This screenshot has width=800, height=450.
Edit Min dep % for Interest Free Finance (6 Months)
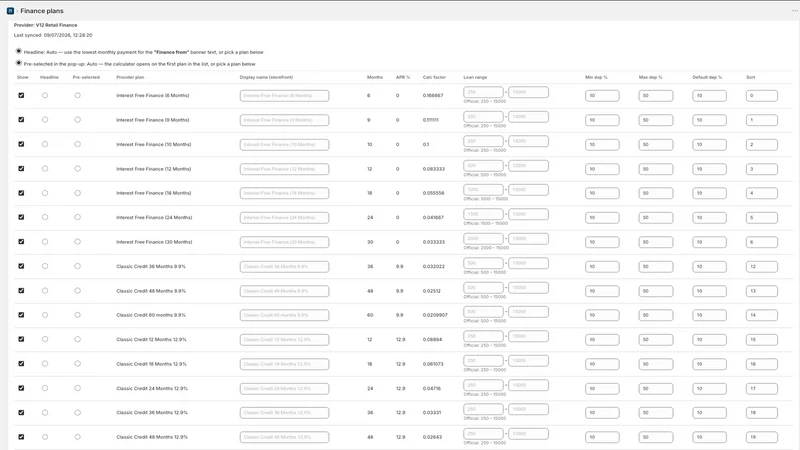[x=603, y=95]
